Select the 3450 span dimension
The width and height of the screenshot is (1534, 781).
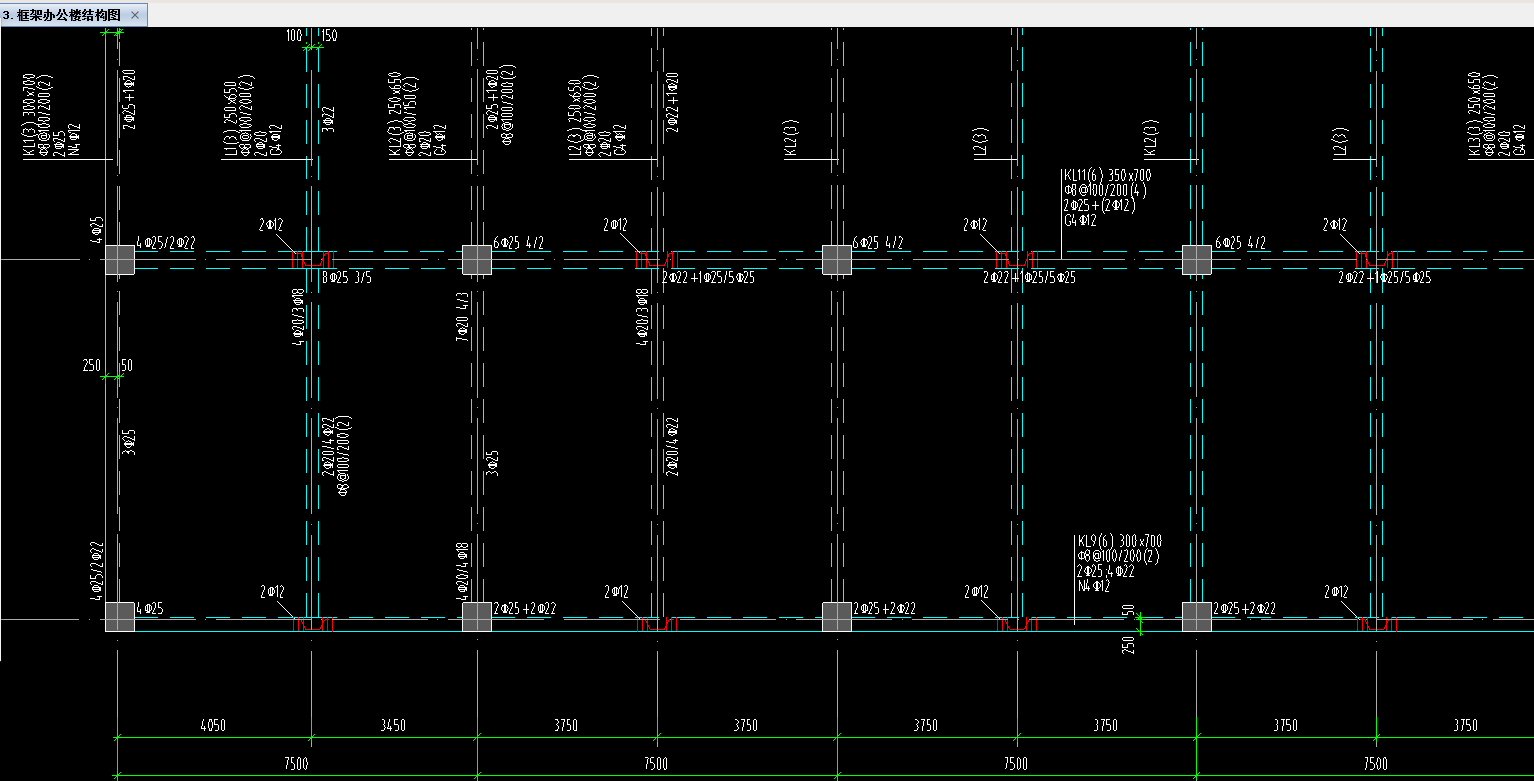(393, 726)
